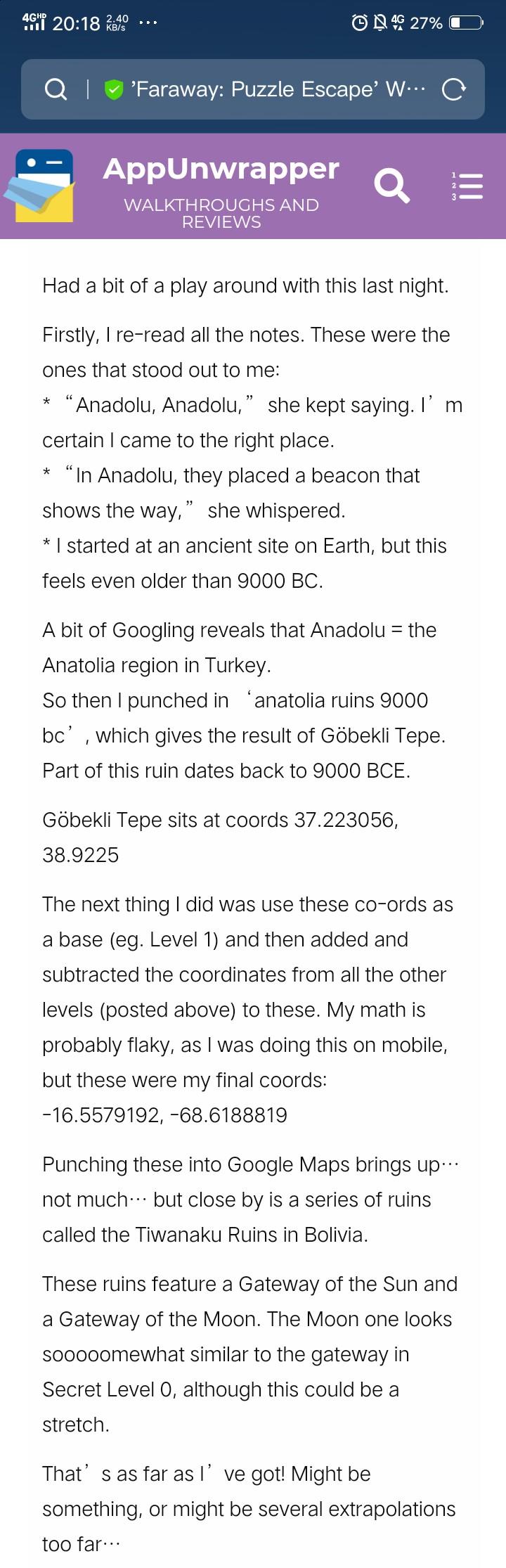Tap the browser search magnifier icon
The image size is (506, 1568).
(x=56, y=89)
